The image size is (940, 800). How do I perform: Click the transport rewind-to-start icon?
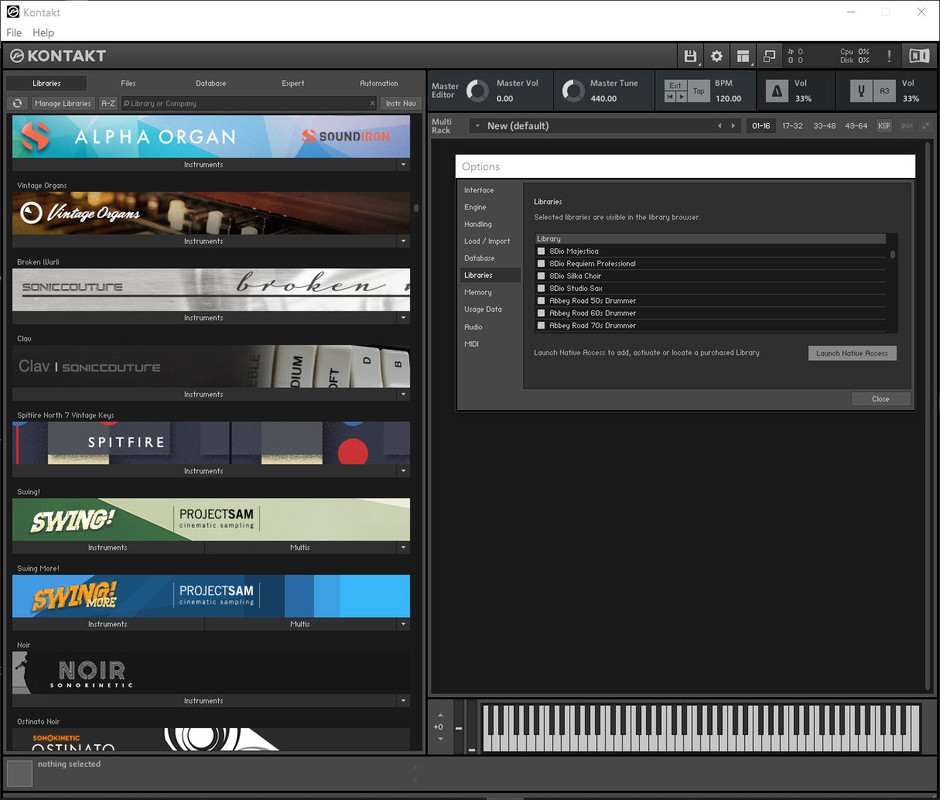670,97
